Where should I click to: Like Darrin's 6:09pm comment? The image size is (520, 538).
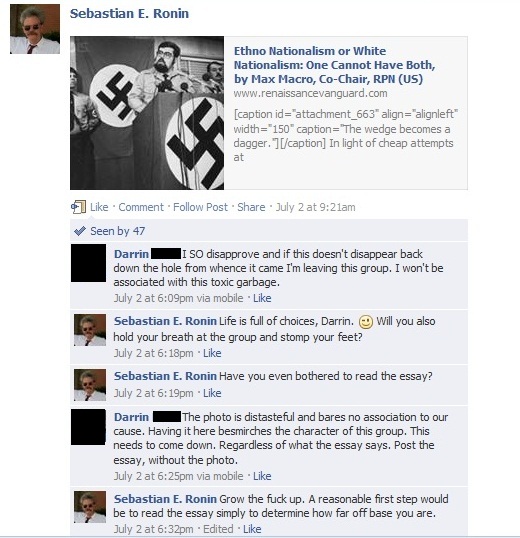click(262, 298)
